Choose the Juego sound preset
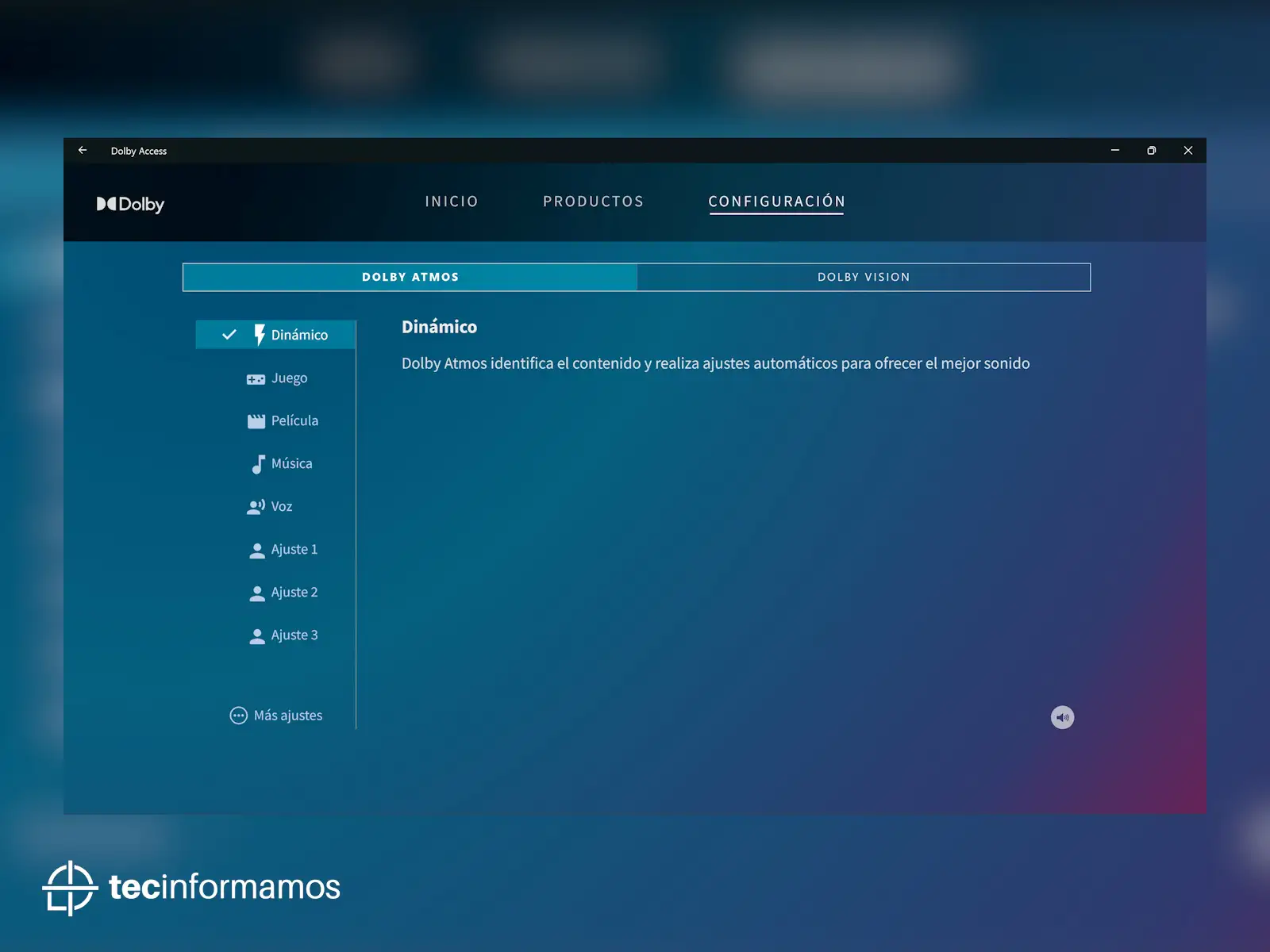 tap(275, 378)
